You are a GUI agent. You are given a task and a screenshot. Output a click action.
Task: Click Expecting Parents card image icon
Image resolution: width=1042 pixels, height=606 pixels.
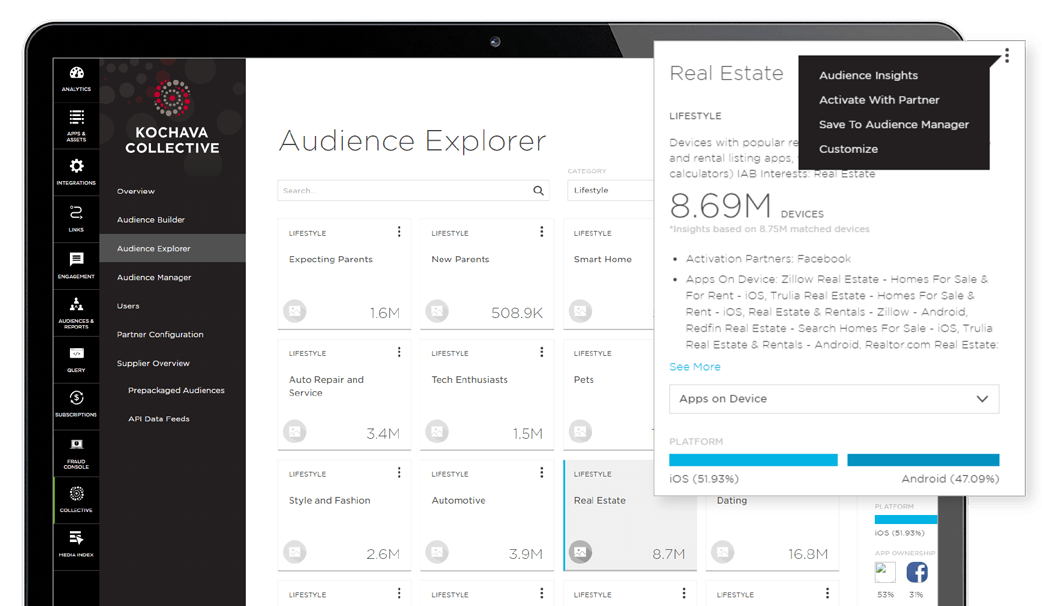[x=294, y=311]
